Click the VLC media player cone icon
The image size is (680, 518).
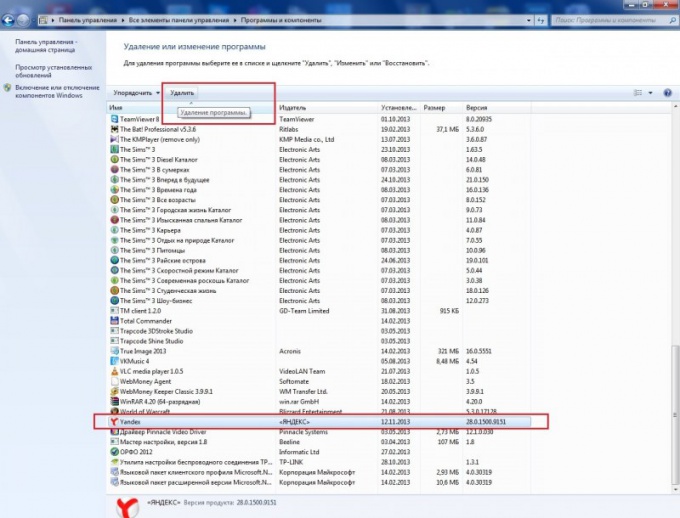click(x=114, y=371)
